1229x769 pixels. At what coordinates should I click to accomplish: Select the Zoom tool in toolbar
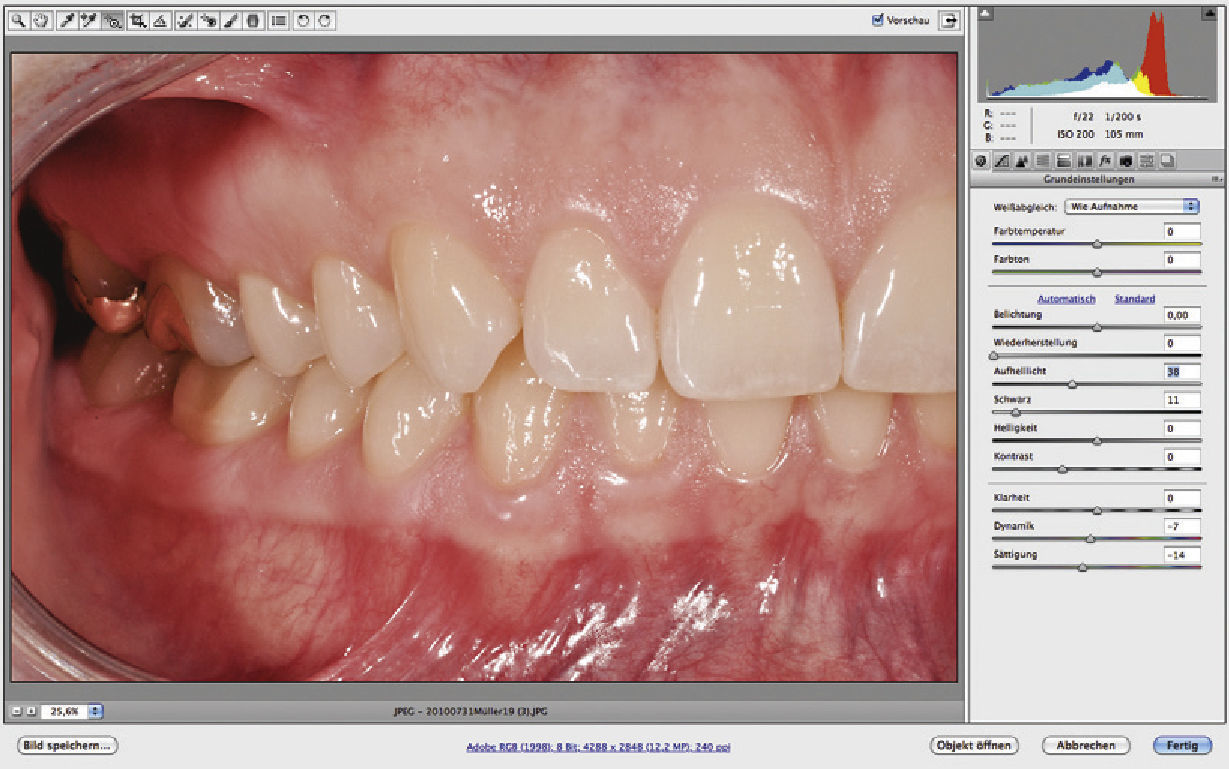[x=19, y=20]
